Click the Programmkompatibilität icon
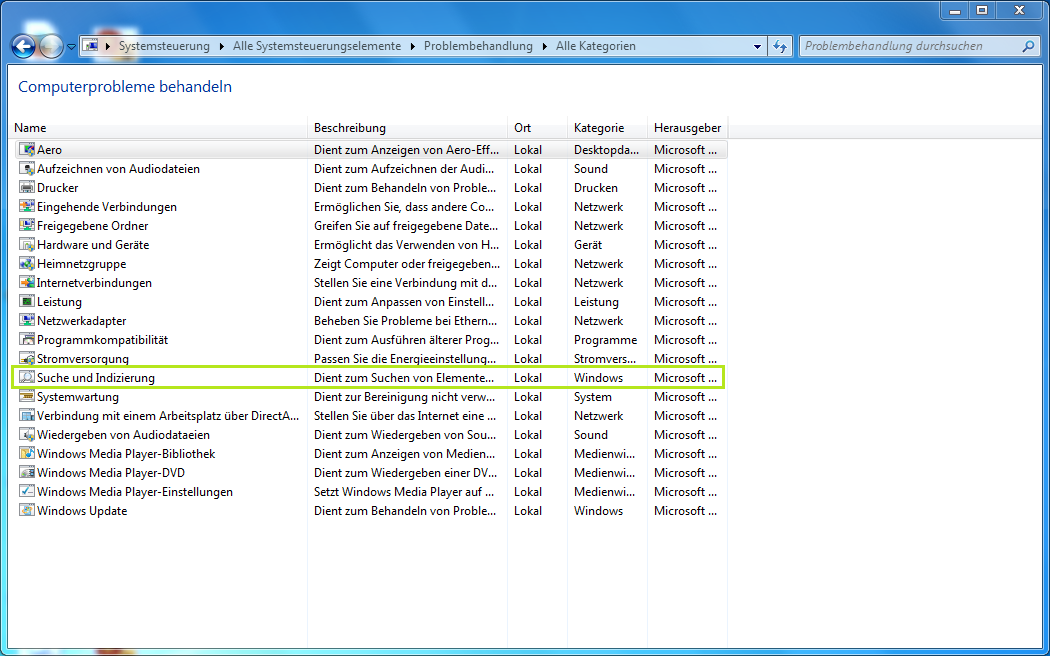The image size is (1050, 656). click(27, 339)
